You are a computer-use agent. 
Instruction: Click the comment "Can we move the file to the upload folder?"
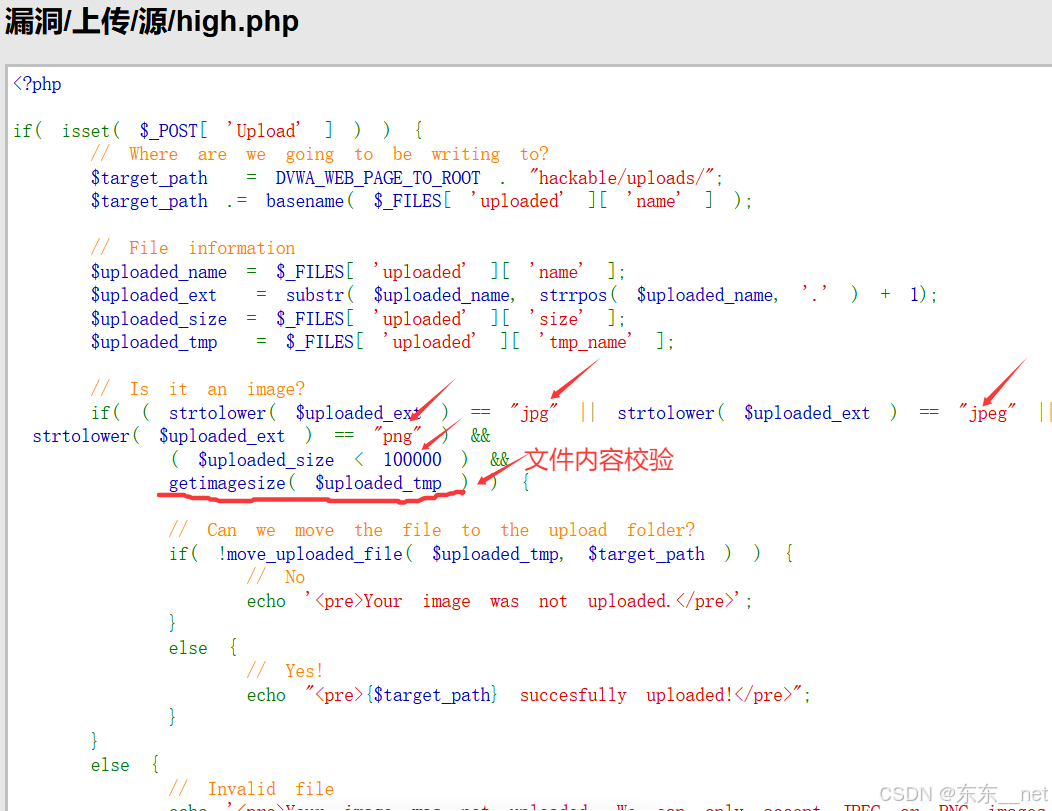(x=431, y=530)
